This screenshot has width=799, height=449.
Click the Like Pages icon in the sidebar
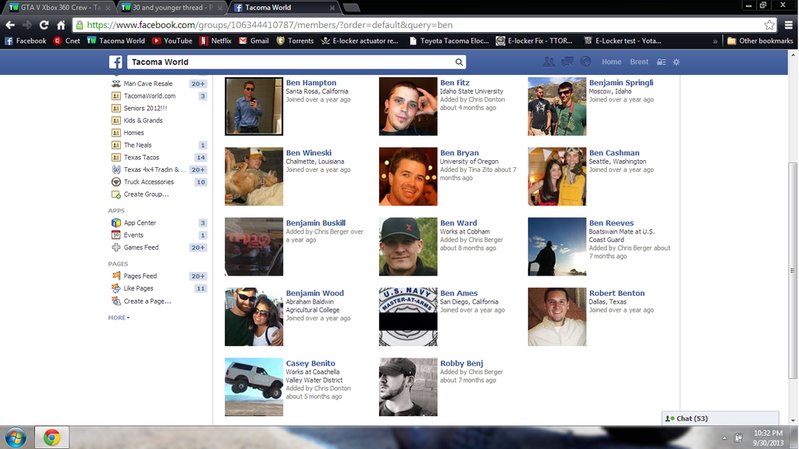pos(116,288)
